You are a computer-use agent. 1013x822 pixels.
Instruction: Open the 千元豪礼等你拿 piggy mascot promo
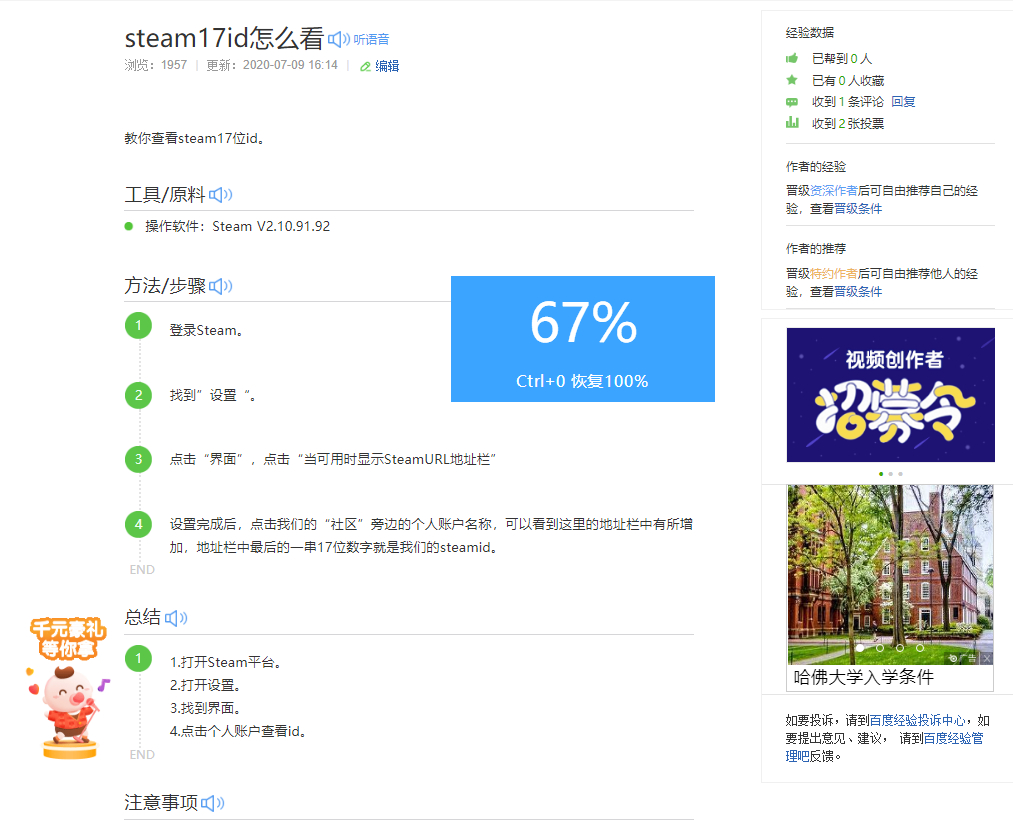68,688
